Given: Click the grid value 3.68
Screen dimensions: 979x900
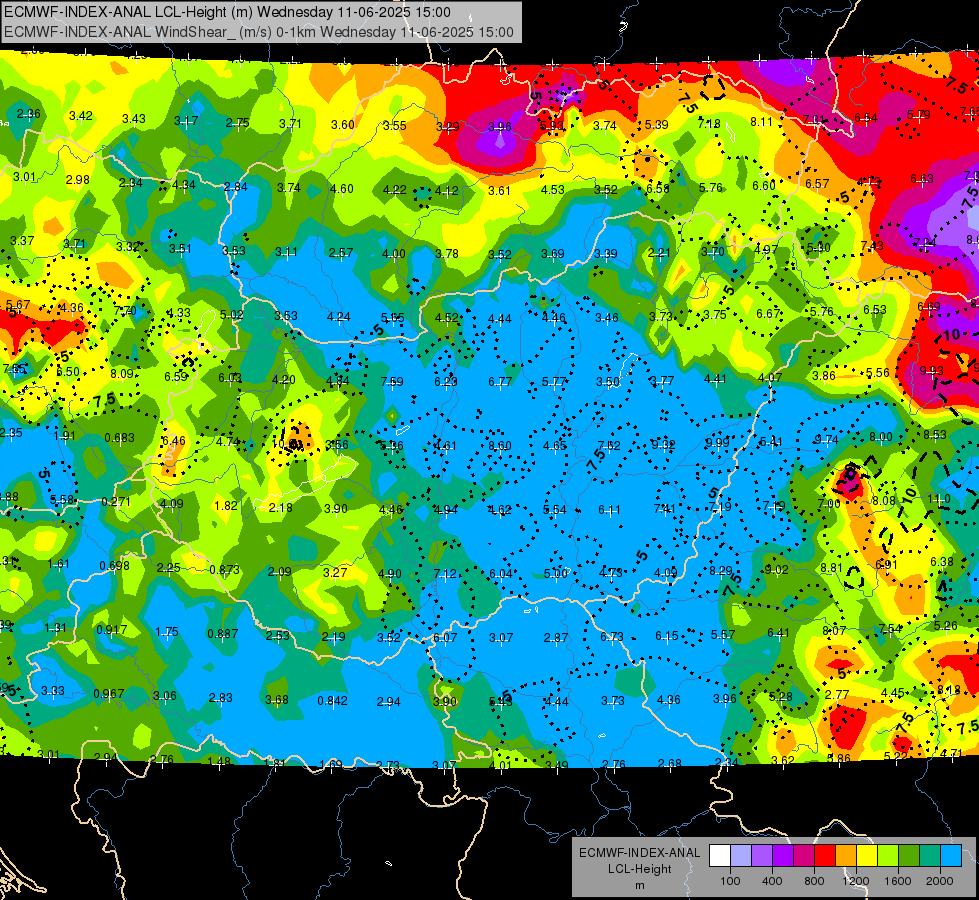Looking at the screenshot, I should 277,700.
